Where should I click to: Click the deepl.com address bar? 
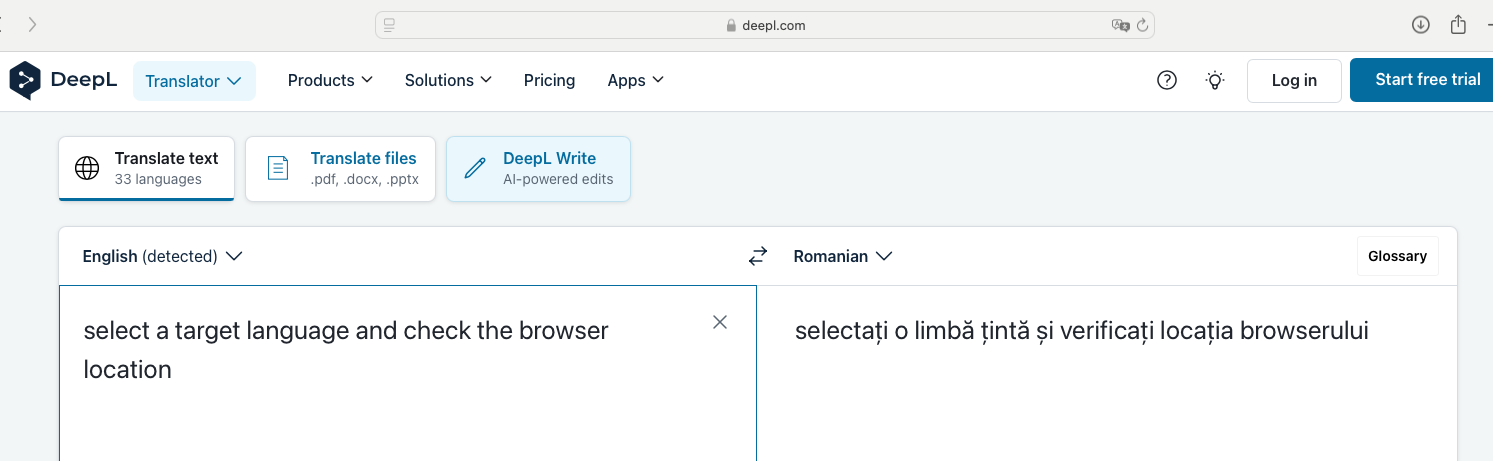pos(765,25)
